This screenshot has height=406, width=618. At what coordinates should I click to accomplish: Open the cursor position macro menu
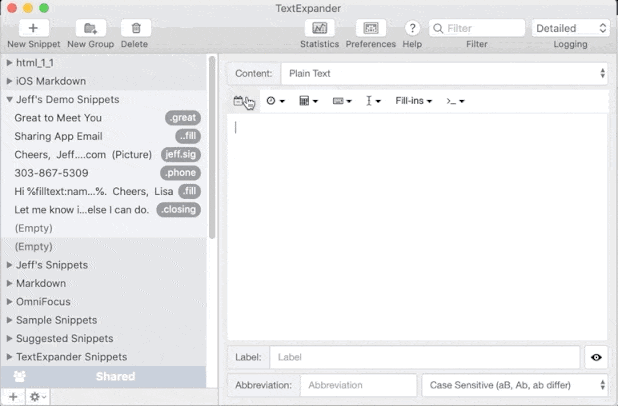[x=373, y=101]
